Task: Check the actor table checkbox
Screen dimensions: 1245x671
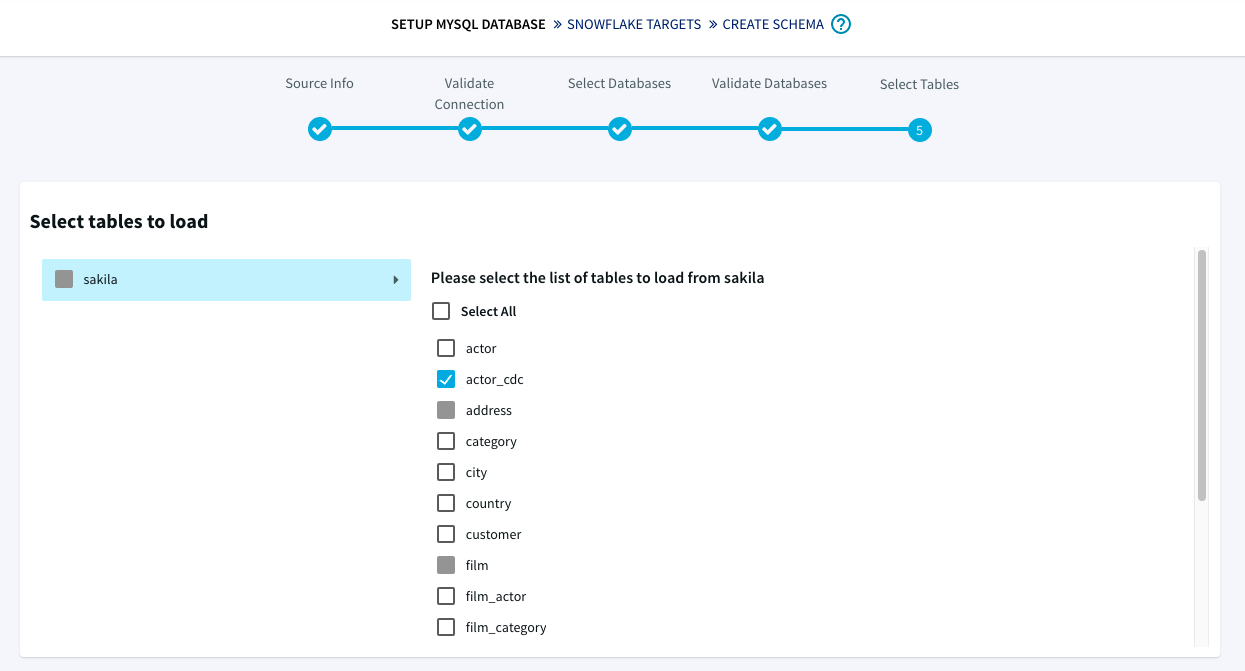Action: (x=446, y=348)
